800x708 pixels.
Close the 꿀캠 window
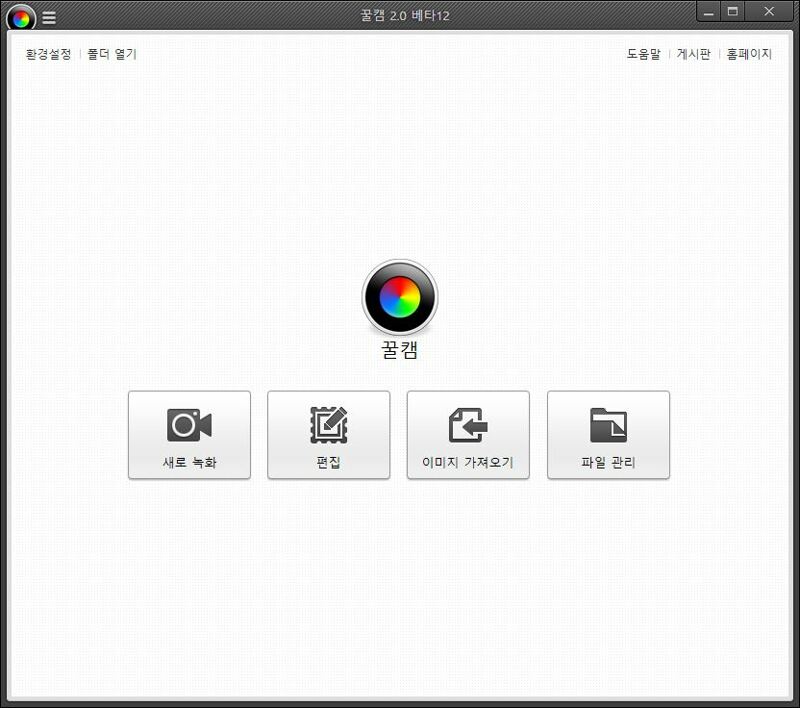769,12
